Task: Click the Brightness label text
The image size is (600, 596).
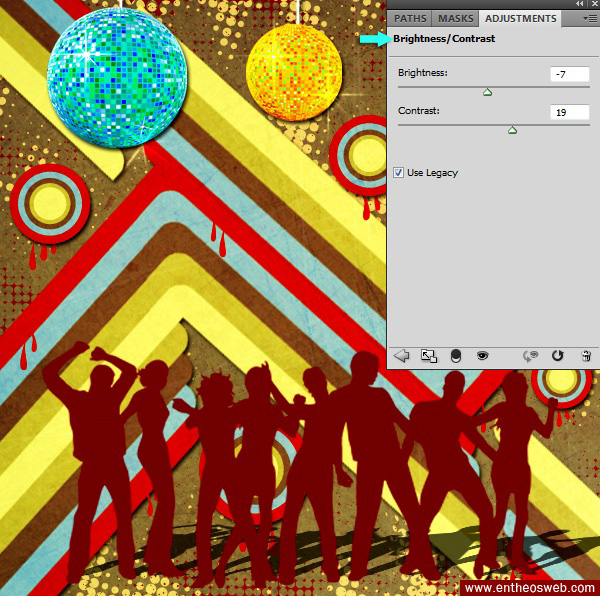Action: (x=422, y=73)
